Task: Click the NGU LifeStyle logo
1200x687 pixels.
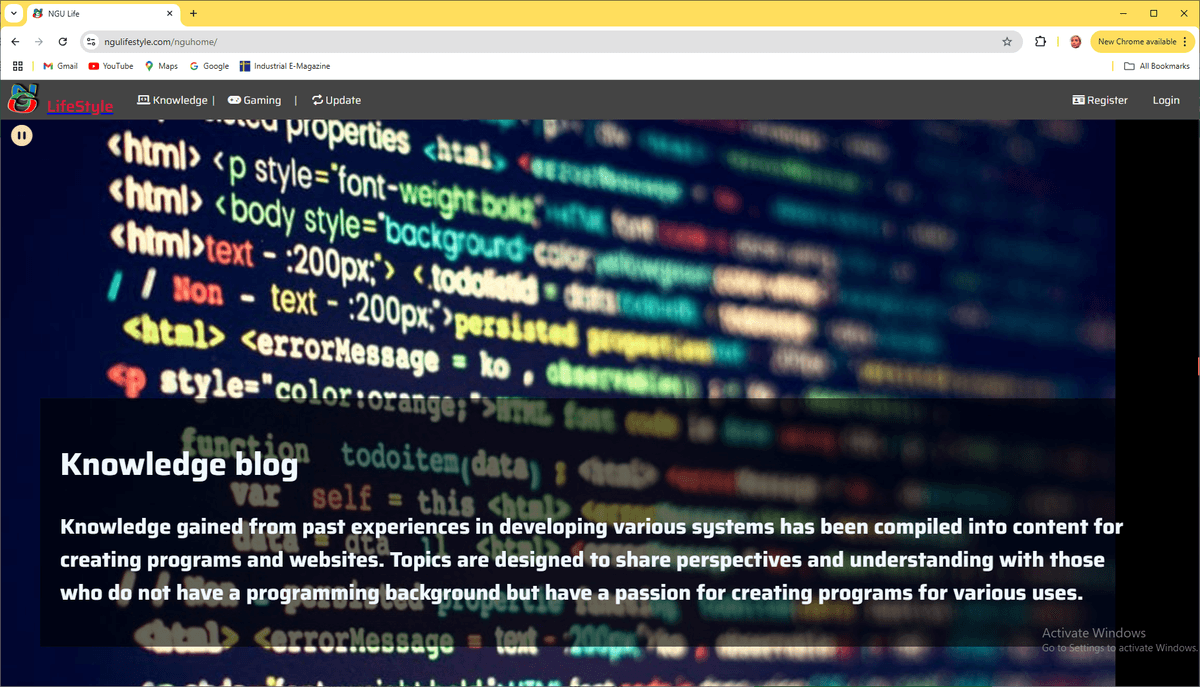Action: coord(60,100)
